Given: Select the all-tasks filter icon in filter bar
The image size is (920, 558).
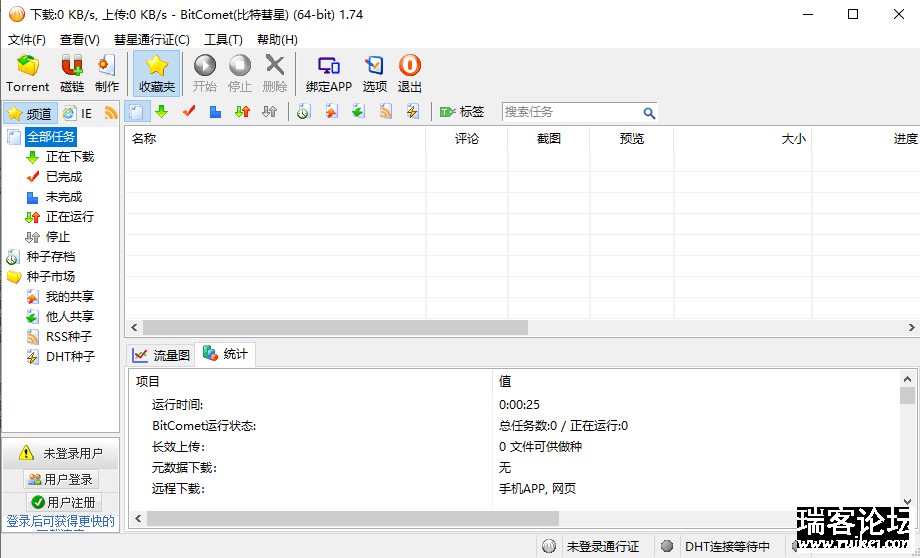Looking at the screenshot, I should [136, 111].
